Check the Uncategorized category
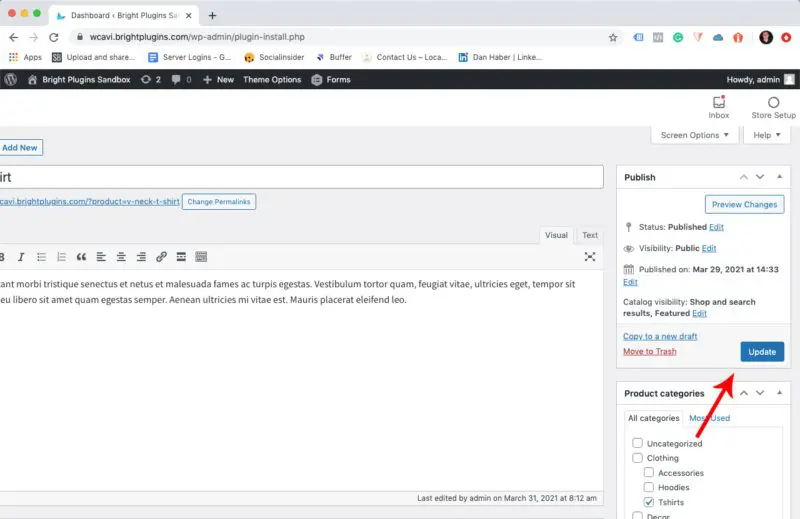The height and width of the screenshot is (519, 800). 637,443
